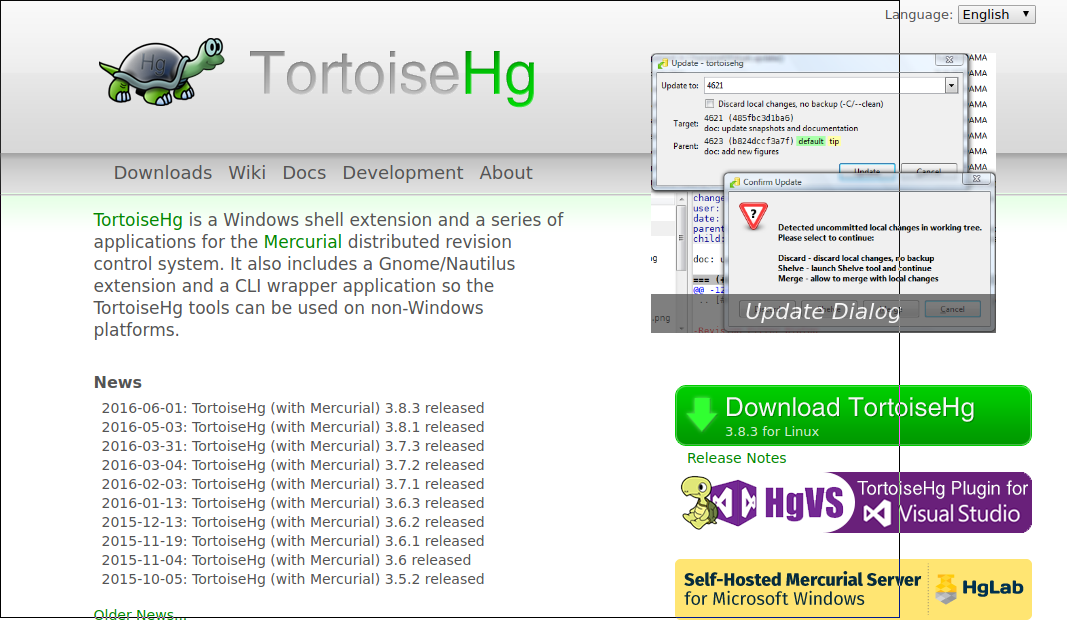Click the Update Dialog screenshot thumbnail
The height and width of the screenshot is (631, 1067).
[x=823, y=193]
